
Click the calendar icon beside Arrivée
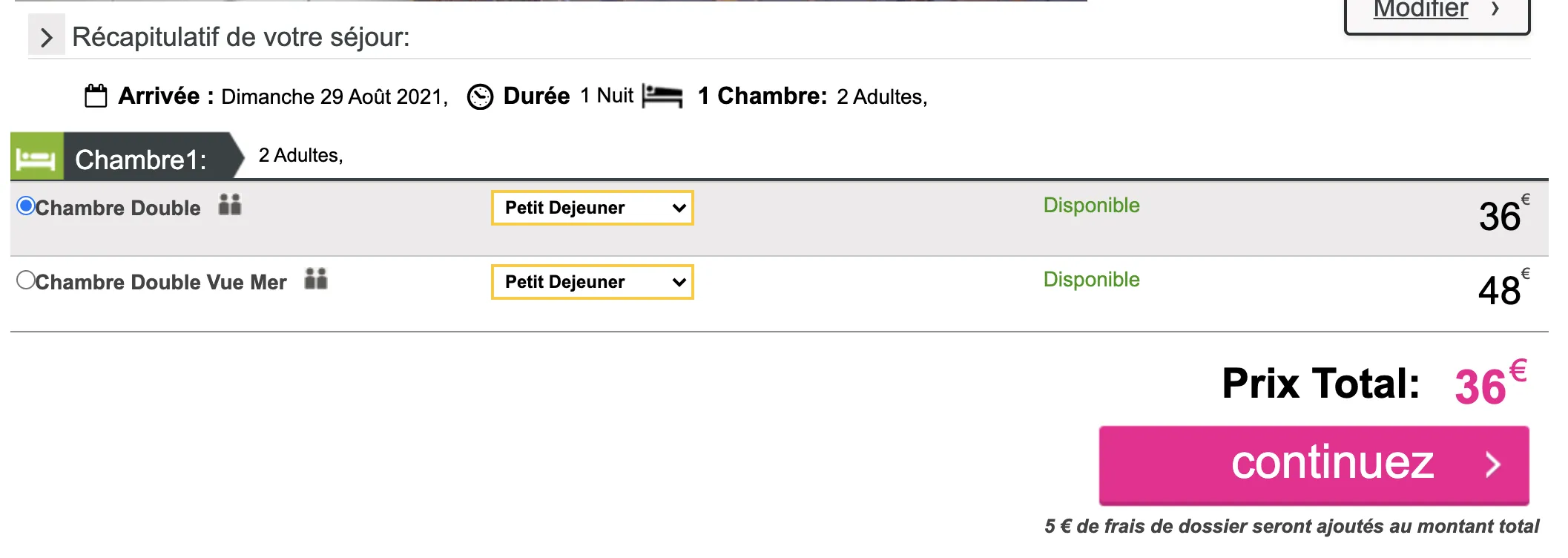(96, 96)
